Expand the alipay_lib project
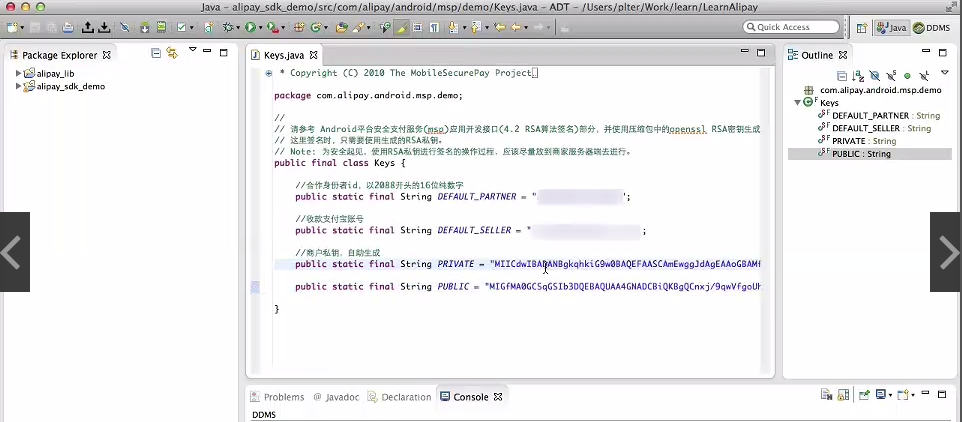This screenshot has height=422, width=962. 19,74
